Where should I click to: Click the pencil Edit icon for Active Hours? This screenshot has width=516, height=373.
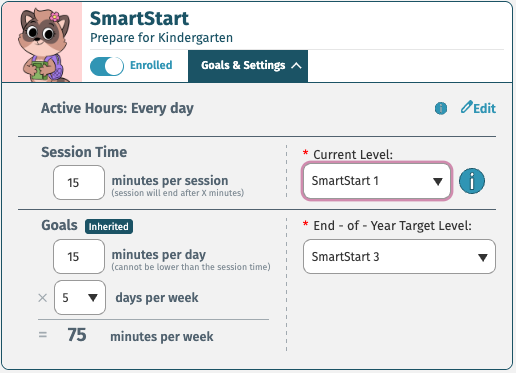[x=466, y=107]
